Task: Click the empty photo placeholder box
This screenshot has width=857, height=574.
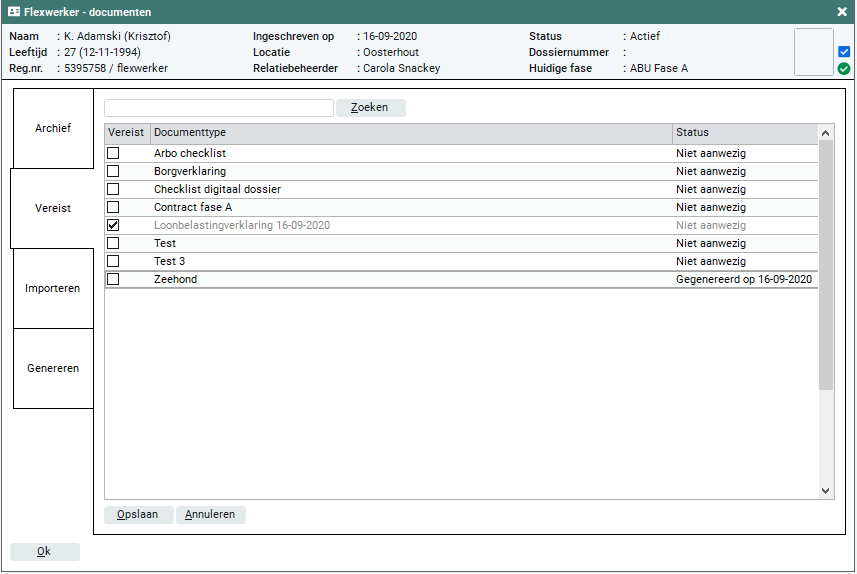Action: (x=813, y=52)
